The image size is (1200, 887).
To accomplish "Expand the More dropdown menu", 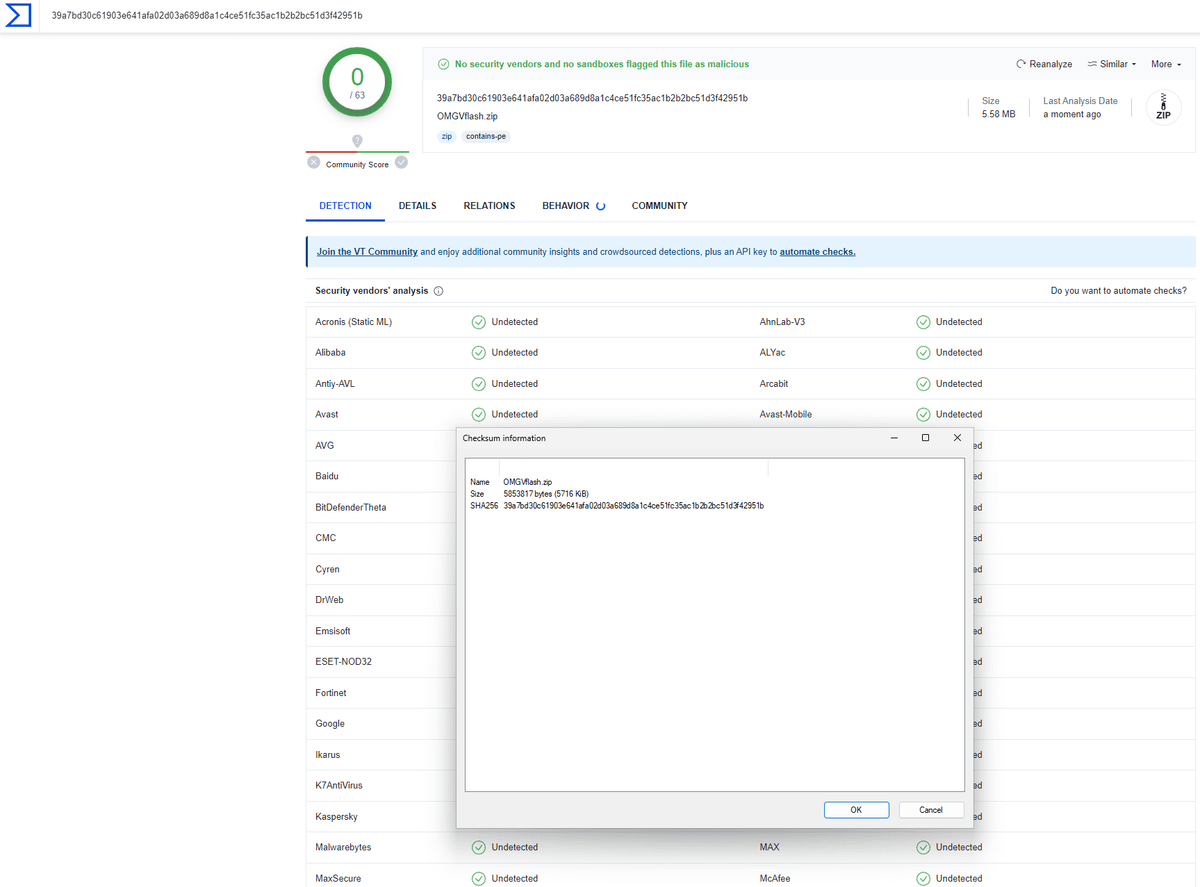I will coord(1165,64).
